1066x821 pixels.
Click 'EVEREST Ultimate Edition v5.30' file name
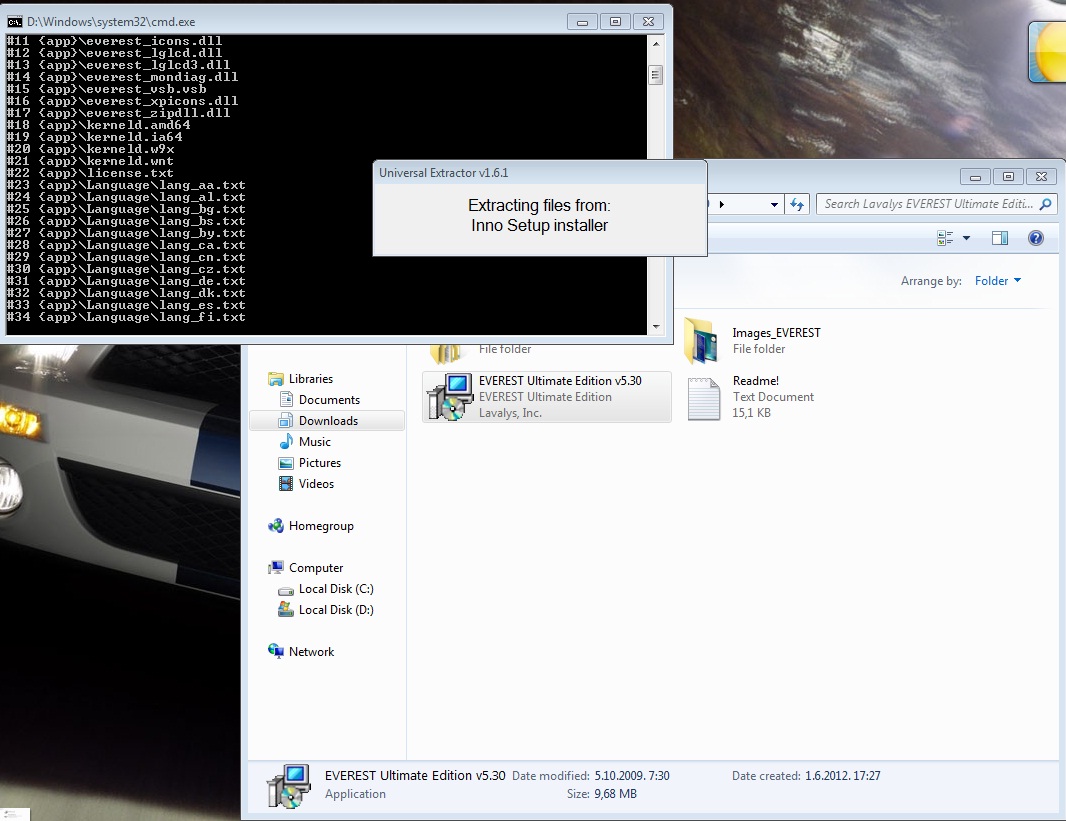click(560, 381)
